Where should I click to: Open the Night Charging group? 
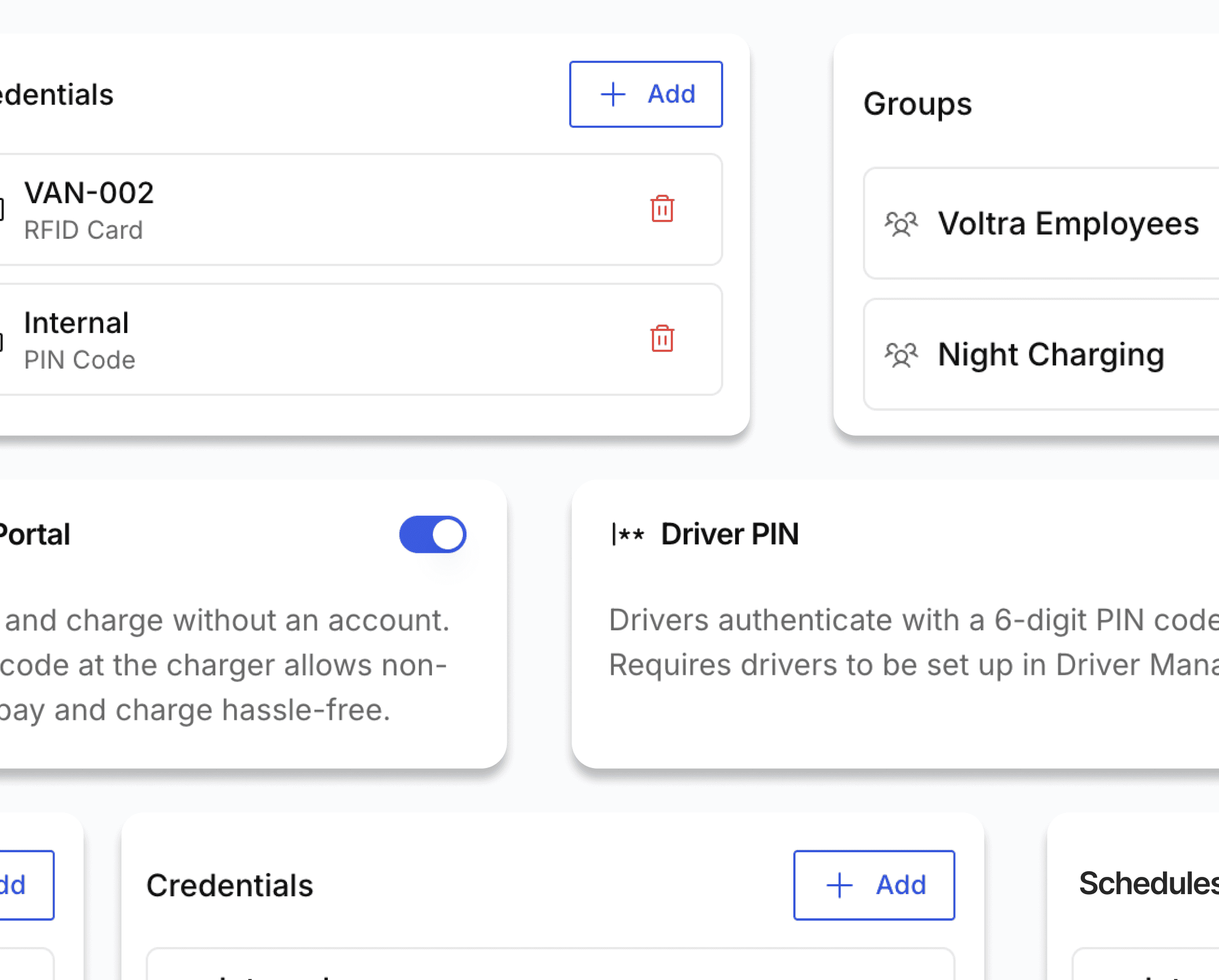[x=1051, y=355]
